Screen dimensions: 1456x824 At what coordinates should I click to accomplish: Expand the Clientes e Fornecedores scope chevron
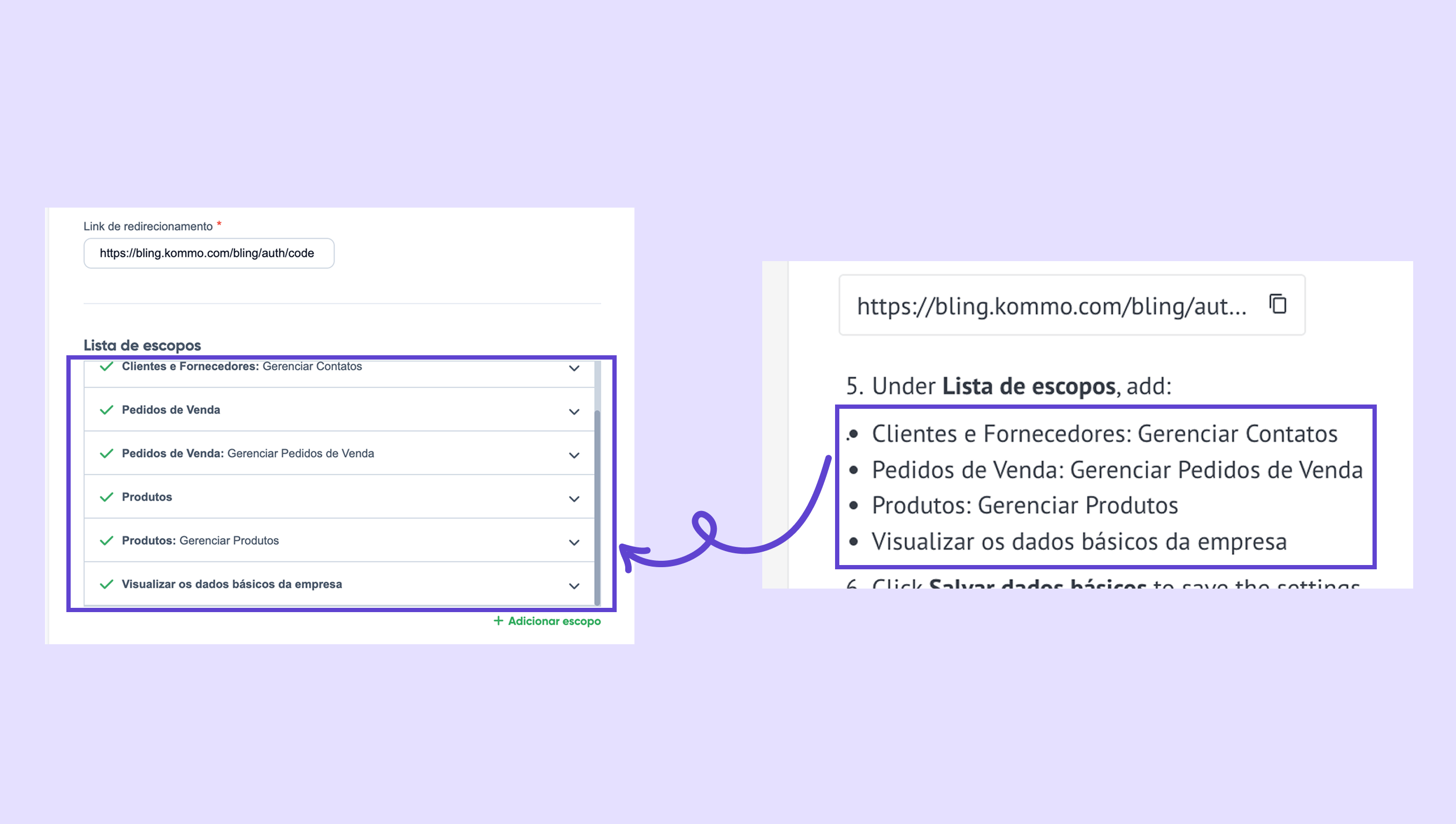pos(574,369)
